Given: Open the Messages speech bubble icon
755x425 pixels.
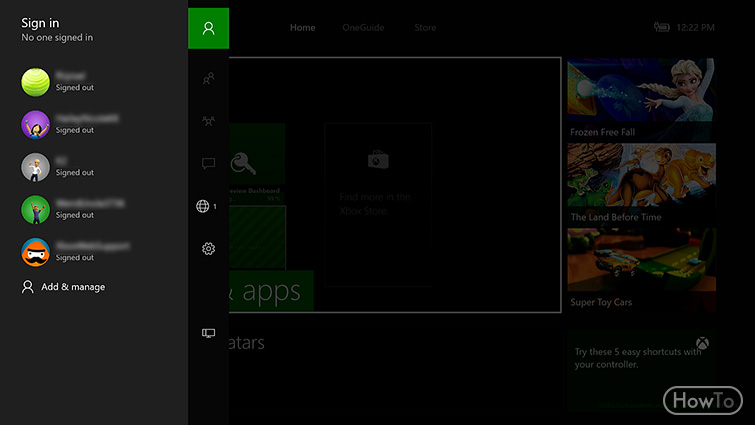Looking at the screenshot, I should pyautogui.click(x=208, y=164).
